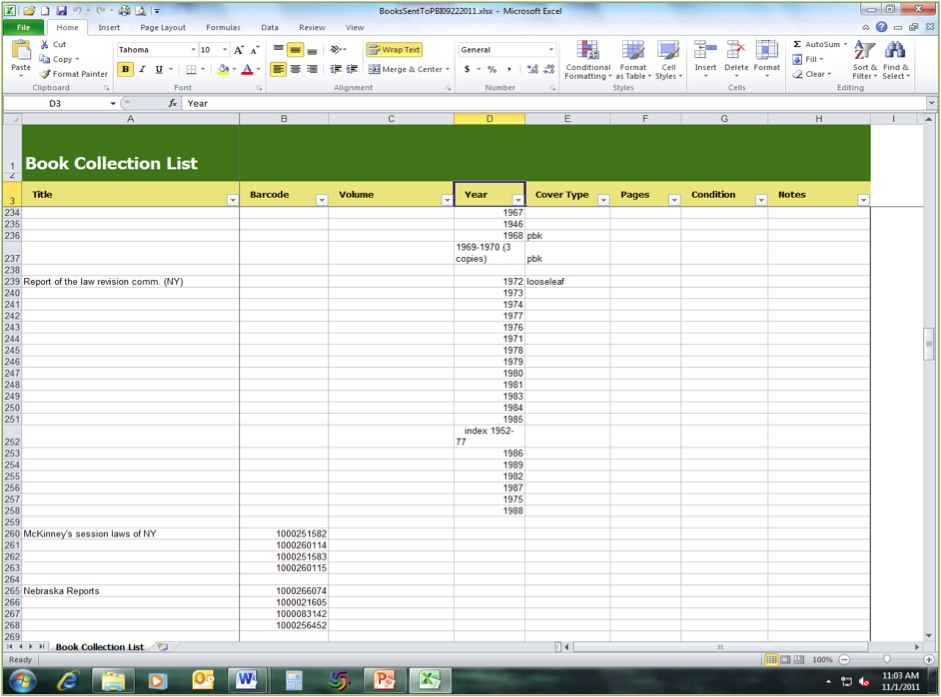
Task: Expand the font name Tahoma dropdown
Action: click(192, 50)
